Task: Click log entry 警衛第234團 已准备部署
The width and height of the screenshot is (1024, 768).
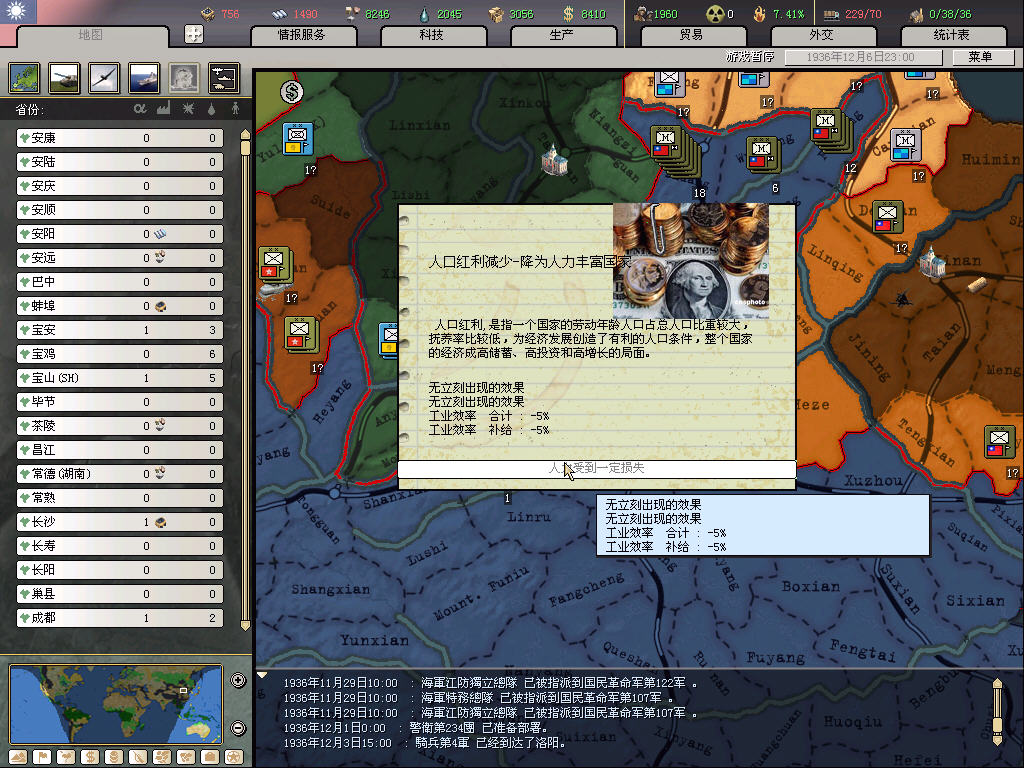Action: click(415, 728)
